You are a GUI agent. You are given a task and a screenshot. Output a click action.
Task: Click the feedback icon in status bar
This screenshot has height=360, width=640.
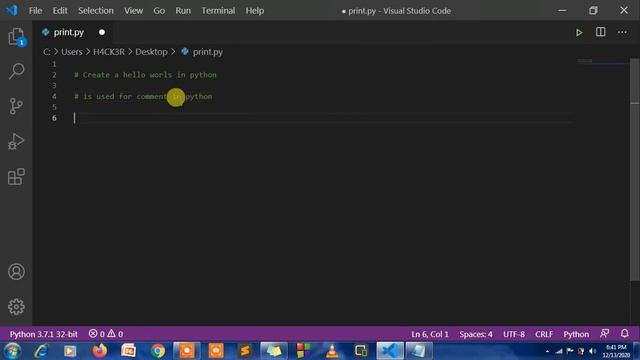pyautogui.click(x=604, y=333)
